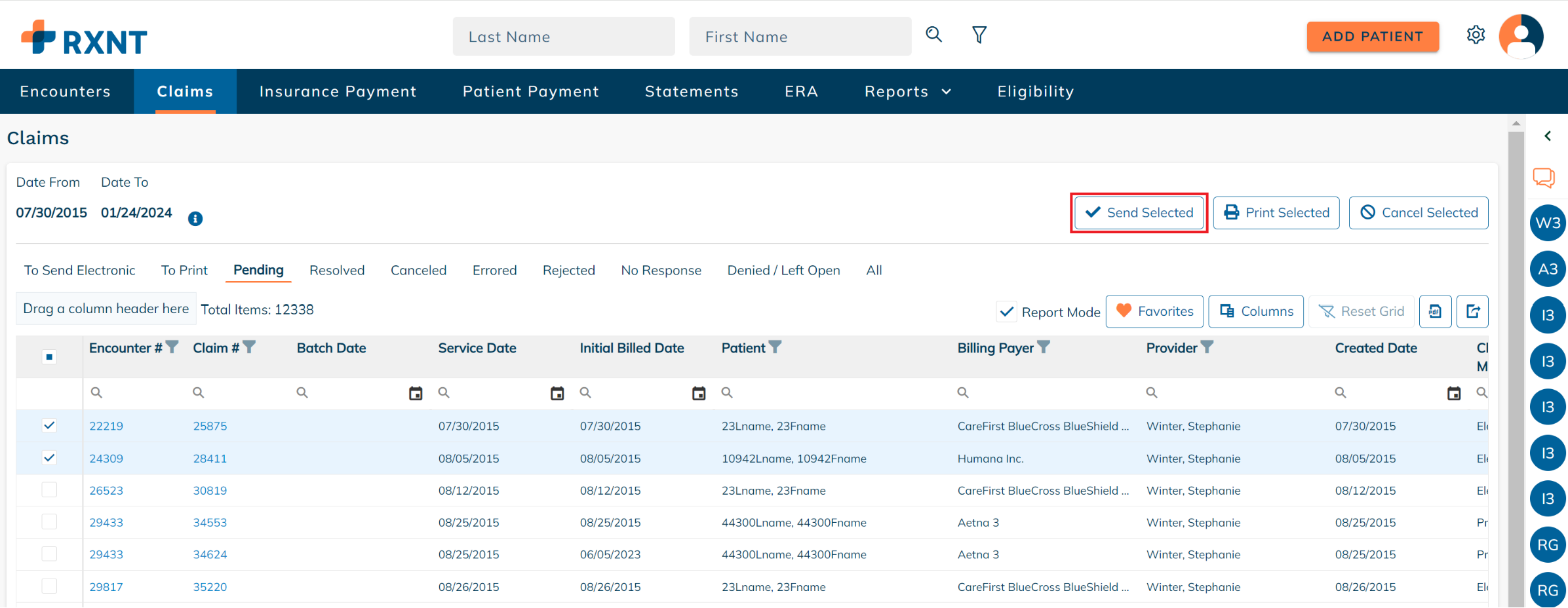
Task: Click the Send Selected button
Action: click(1139, 213)
